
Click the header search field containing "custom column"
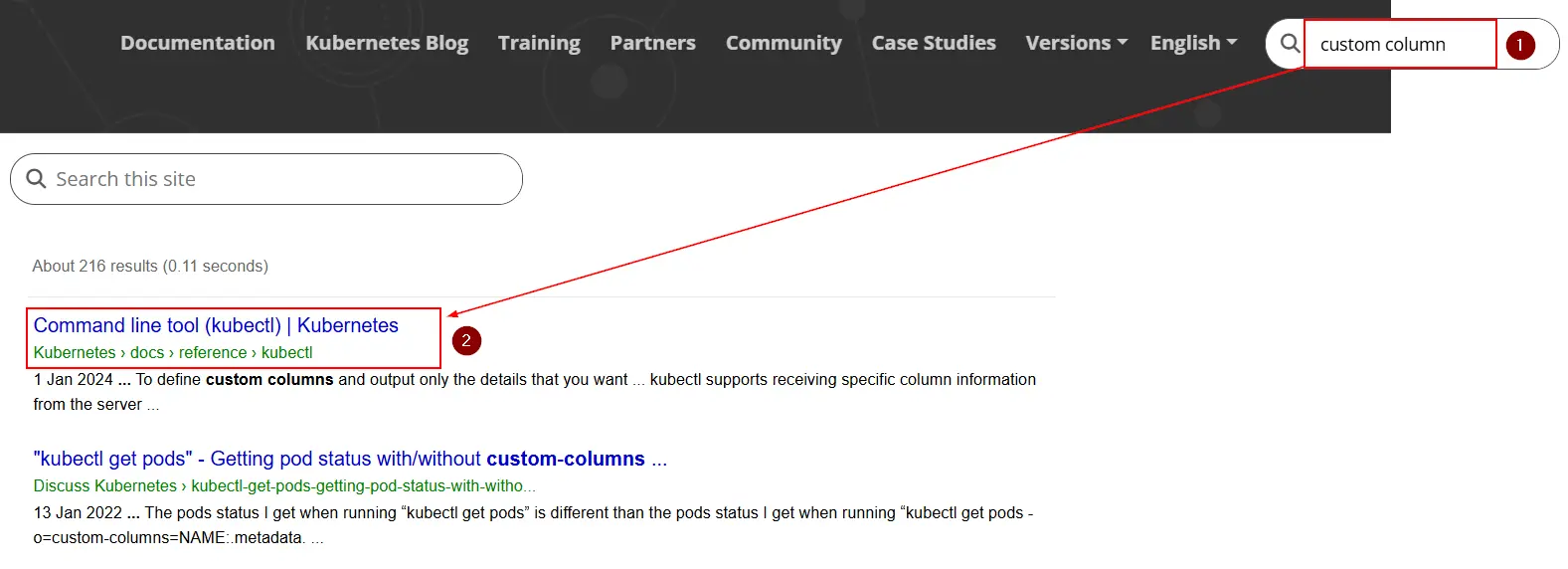(1399, 45)
